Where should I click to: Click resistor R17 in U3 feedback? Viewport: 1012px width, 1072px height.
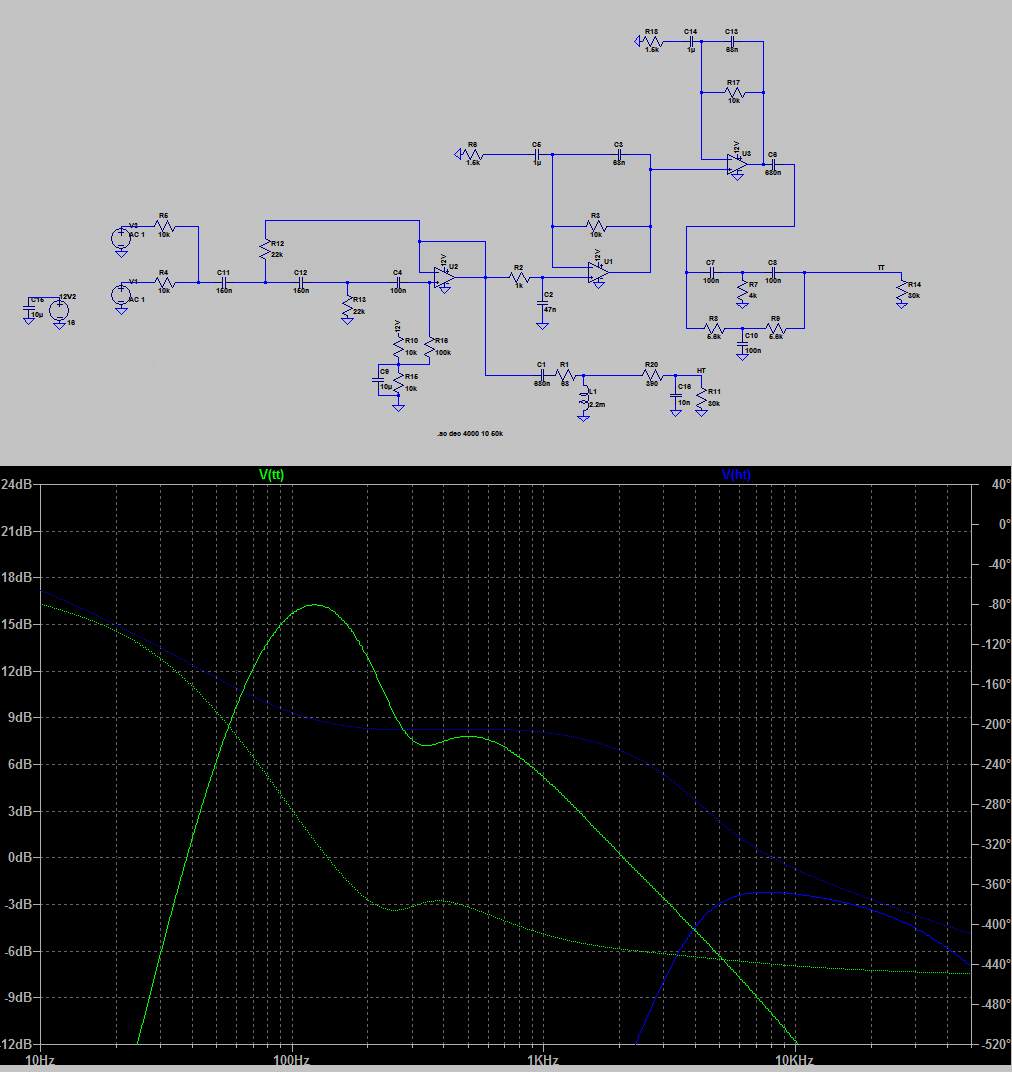click(x=734, y=92)
